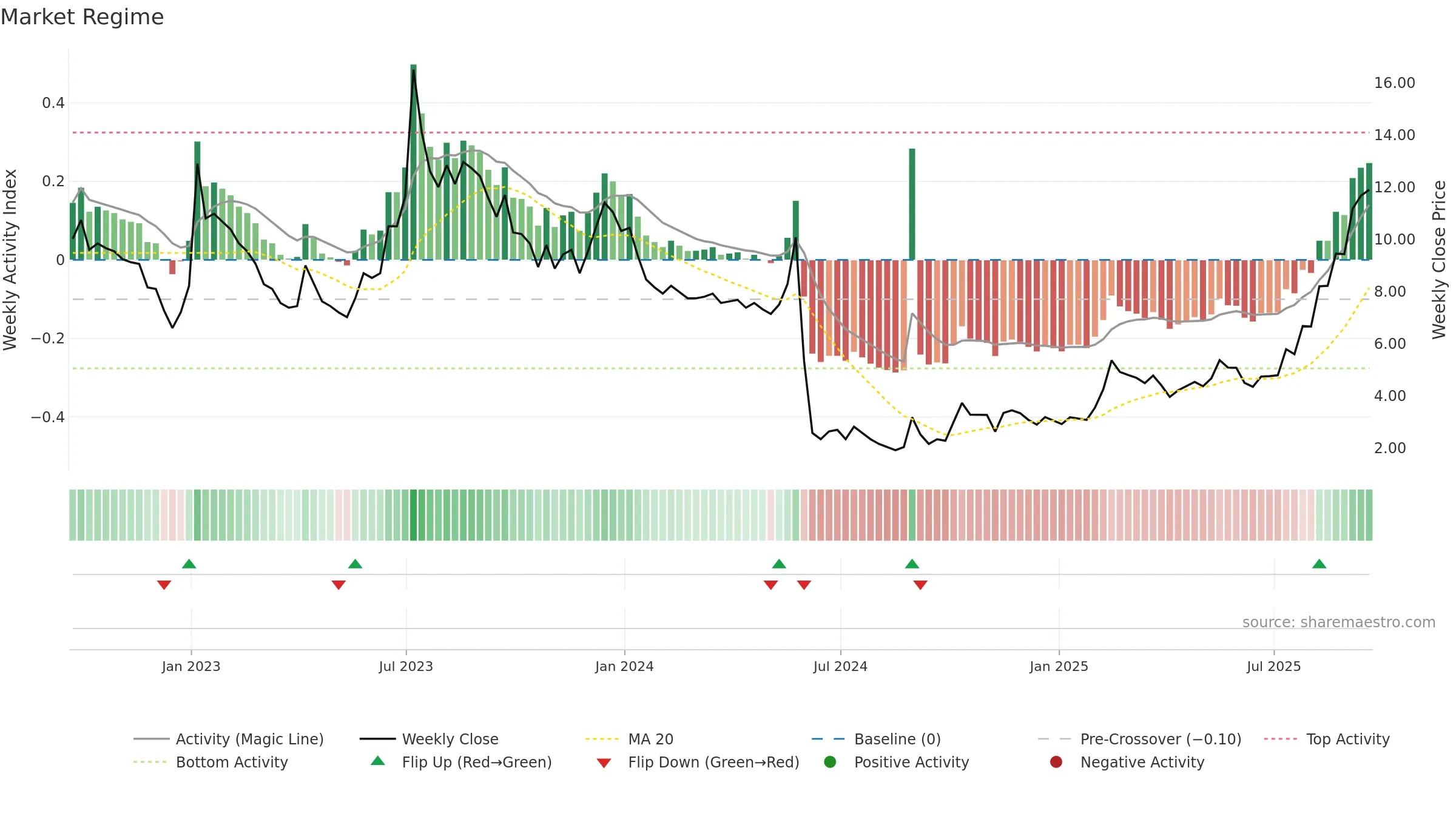Click the Flip Up (Red→Green) legend entry
This screenshot has width=1456, height=819.
(461, 762)
